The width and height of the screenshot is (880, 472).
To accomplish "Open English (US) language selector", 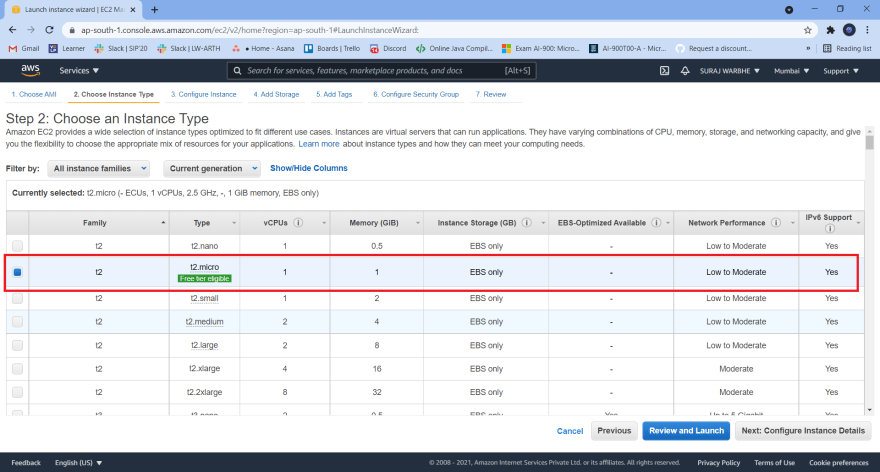I will click(x=79, y=463).
